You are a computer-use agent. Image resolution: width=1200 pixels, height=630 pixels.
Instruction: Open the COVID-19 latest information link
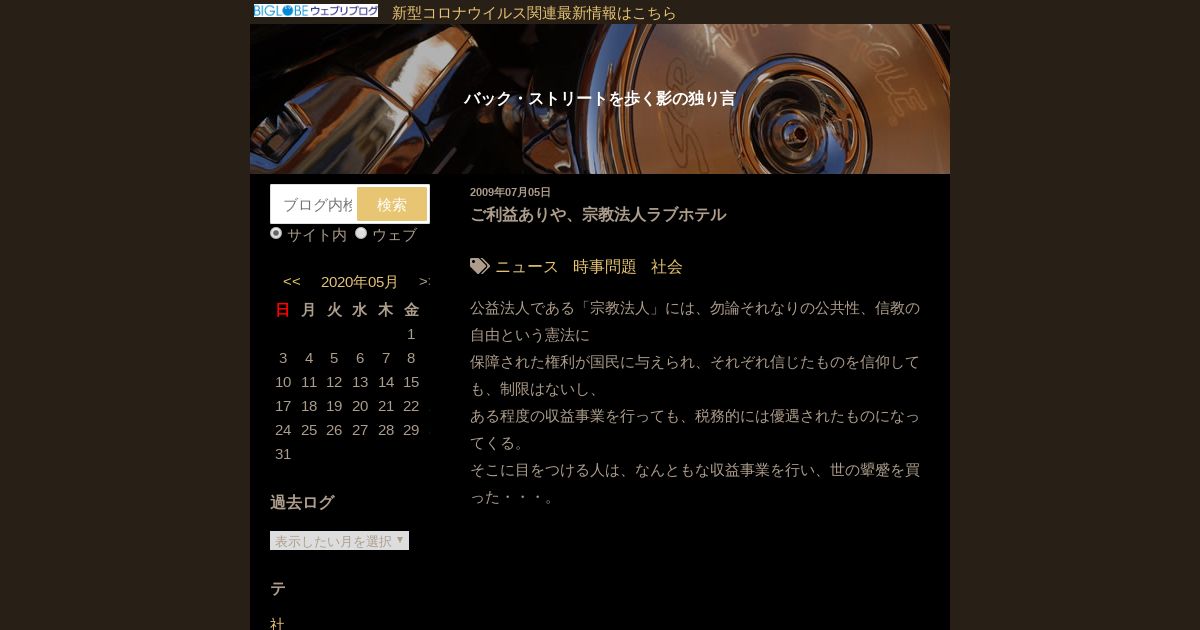[x=534, y=13]
